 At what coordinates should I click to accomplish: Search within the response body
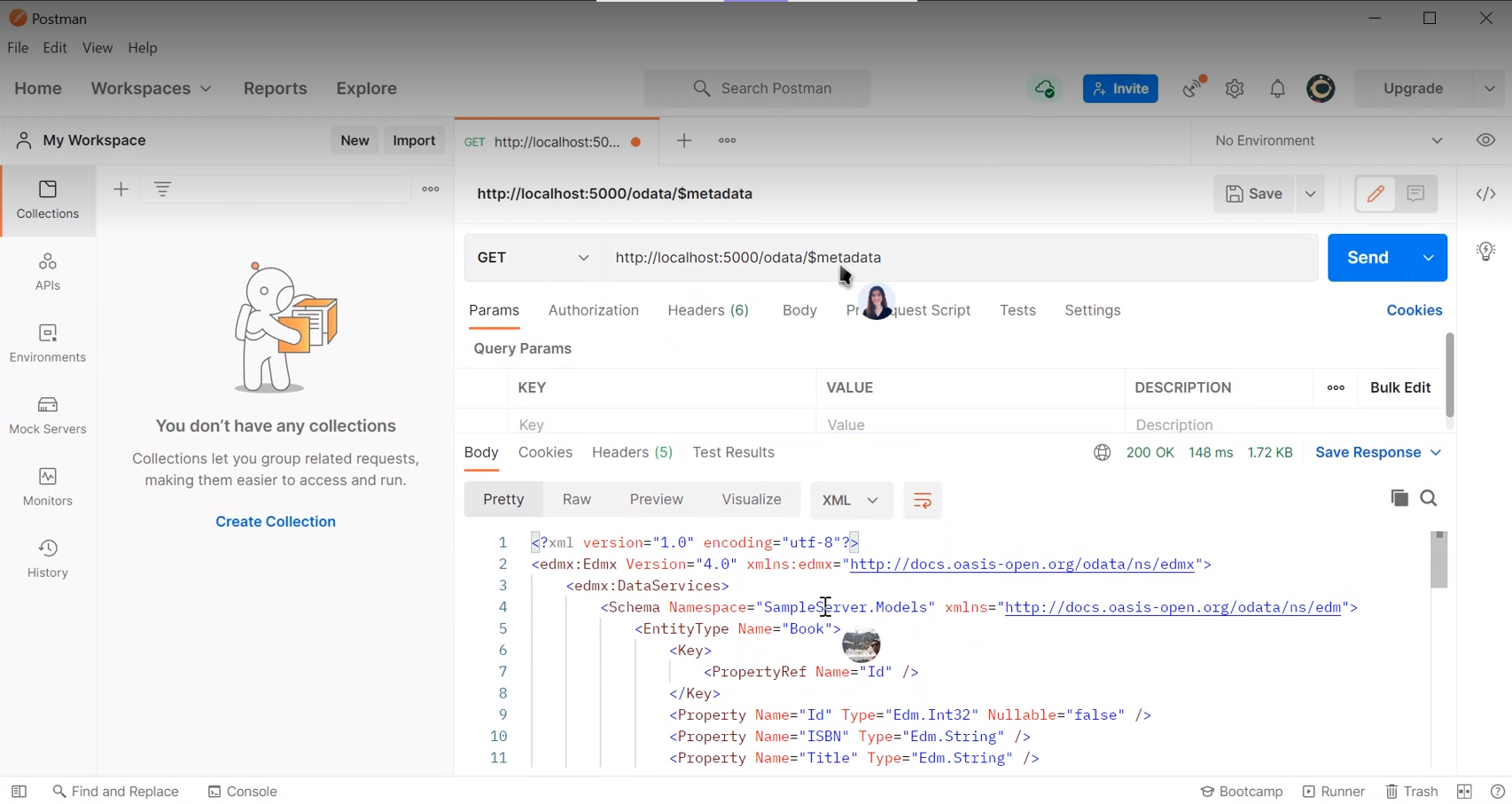1428,497
